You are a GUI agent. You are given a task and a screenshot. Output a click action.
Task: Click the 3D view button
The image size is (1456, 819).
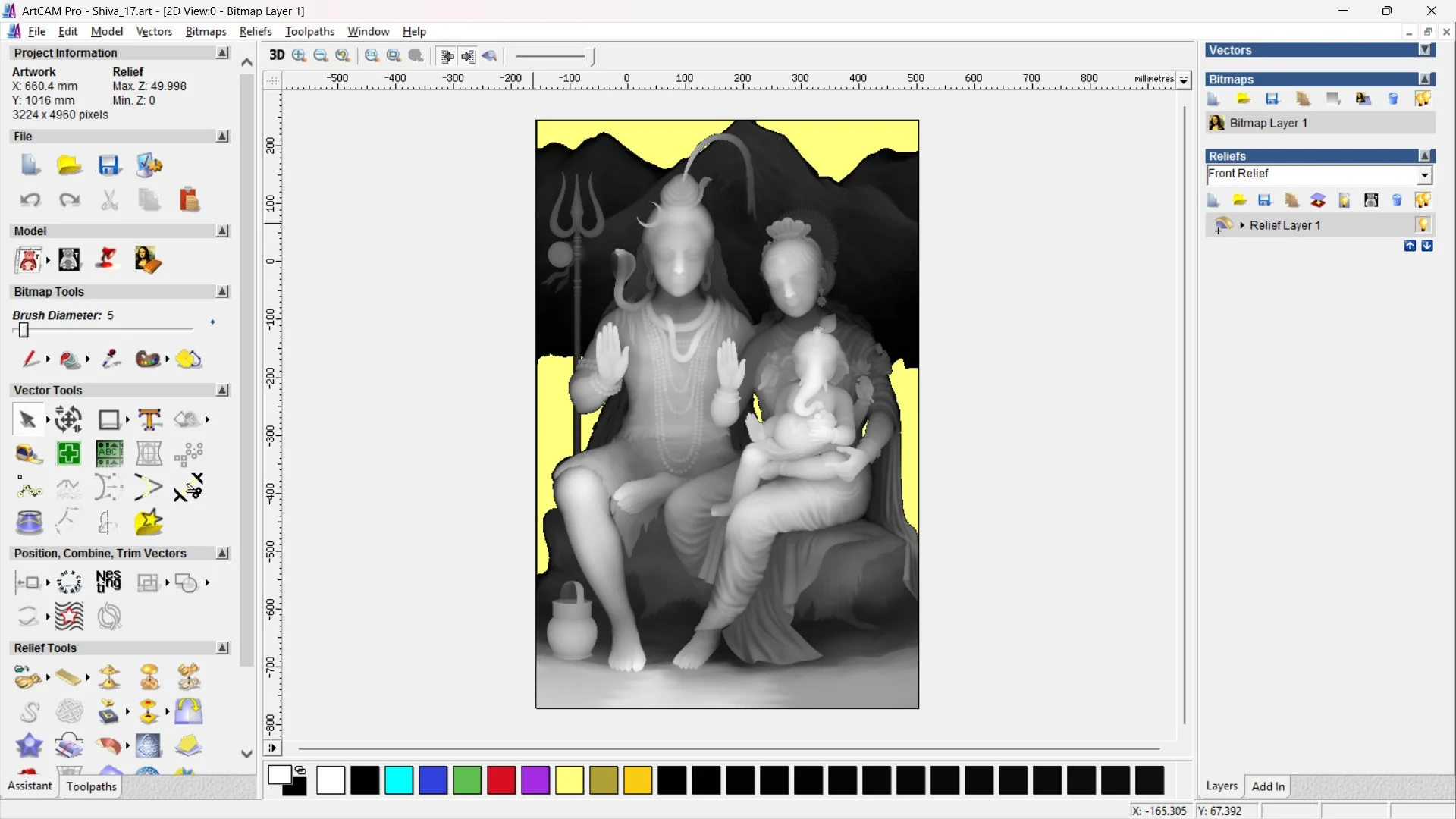[277, 55]
